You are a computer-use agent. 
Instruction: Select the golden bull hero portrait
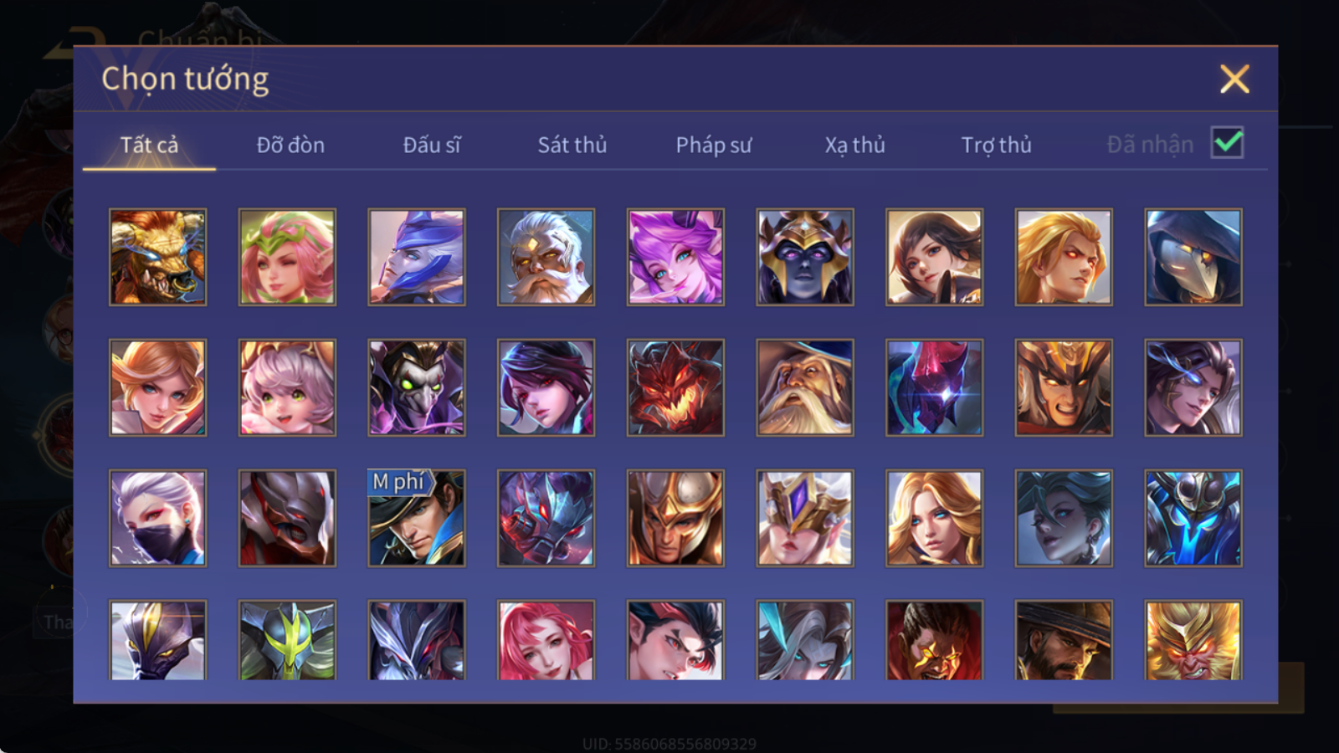tap(158, 257)
